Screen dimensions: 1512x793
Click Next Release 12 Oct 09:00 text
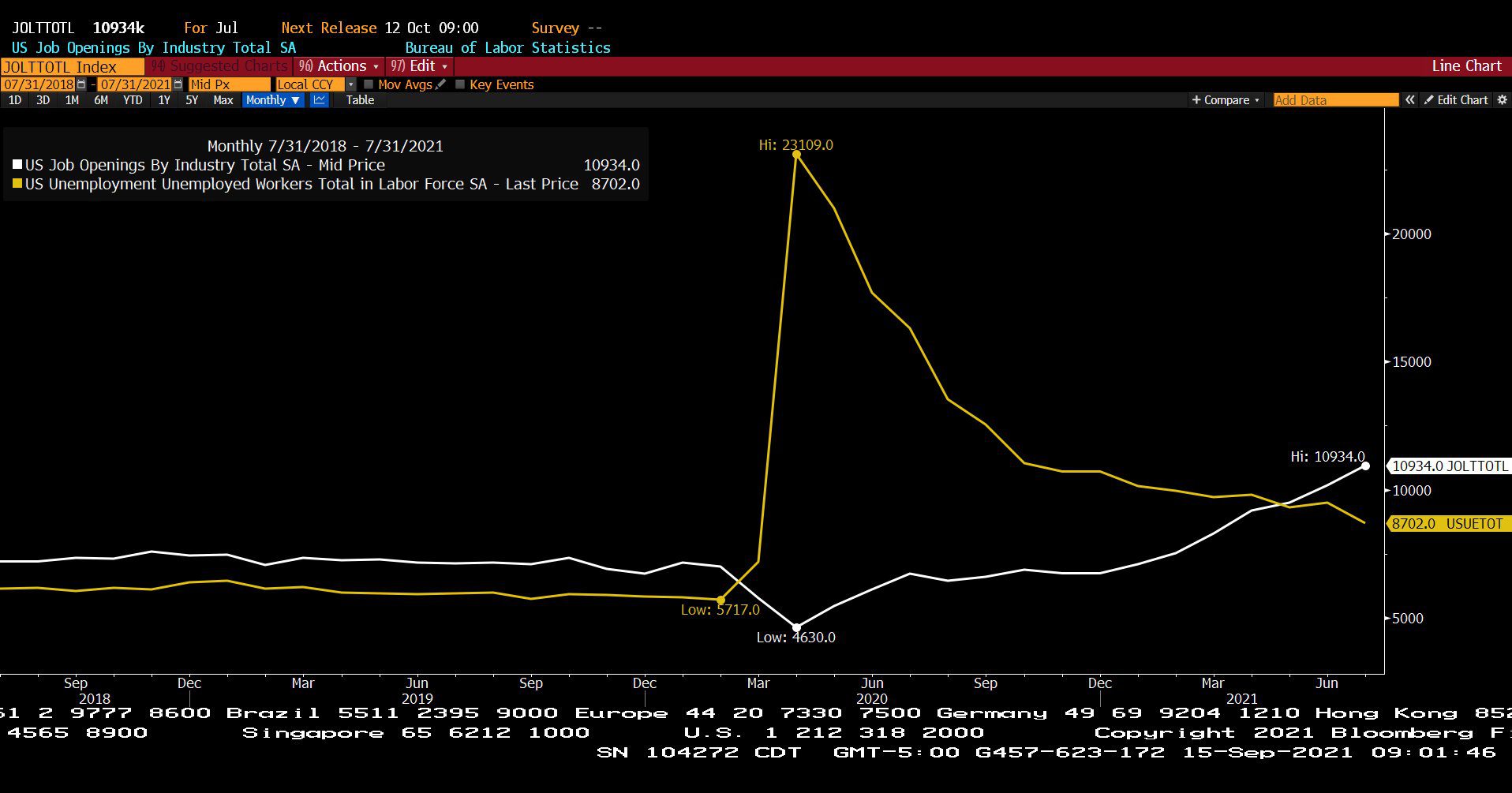tap(380, 28)
